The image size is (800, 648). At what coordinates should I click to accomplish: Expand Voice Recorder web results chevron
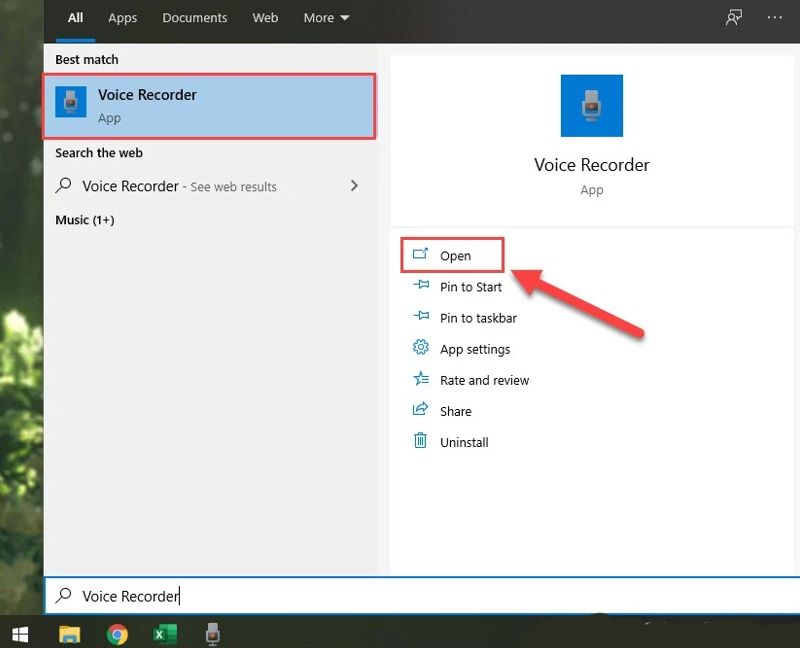coord(354,186)
